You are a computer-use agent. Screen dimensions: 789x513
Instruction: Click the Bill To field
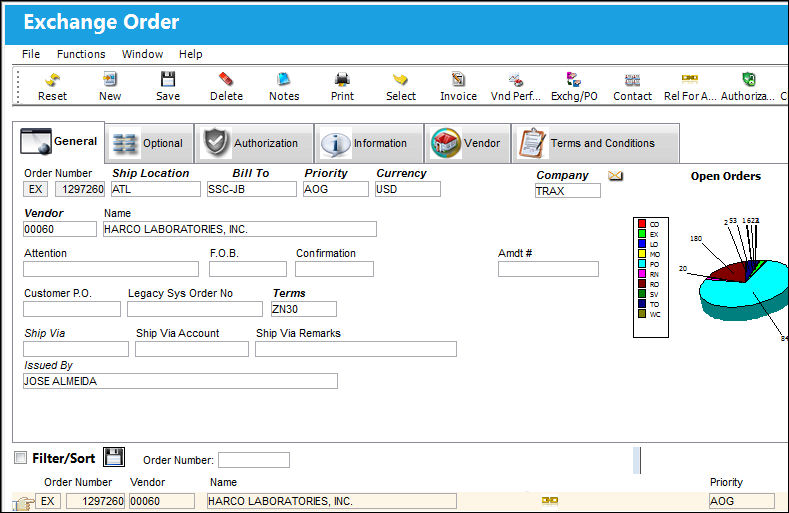tap(252, 189)
